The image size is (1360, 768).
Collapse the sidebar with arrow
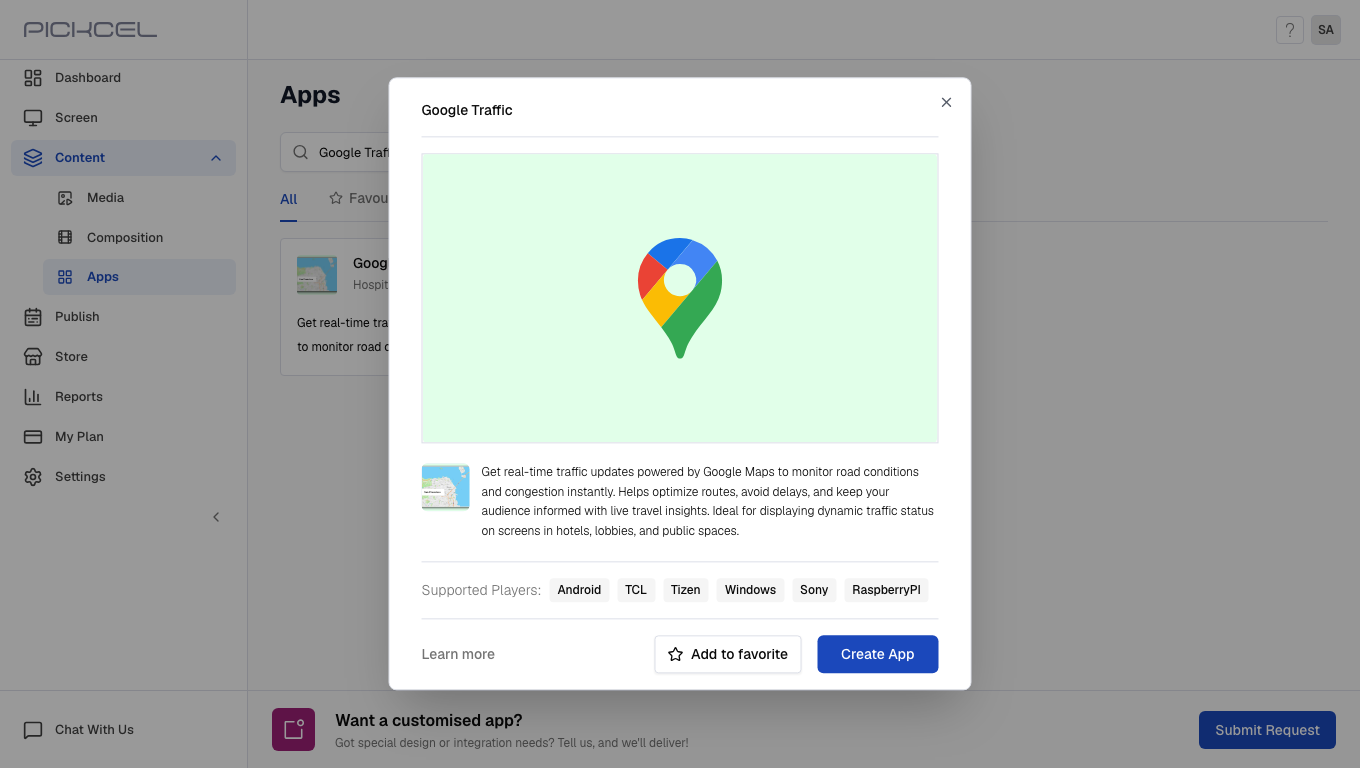coord(216,517)
